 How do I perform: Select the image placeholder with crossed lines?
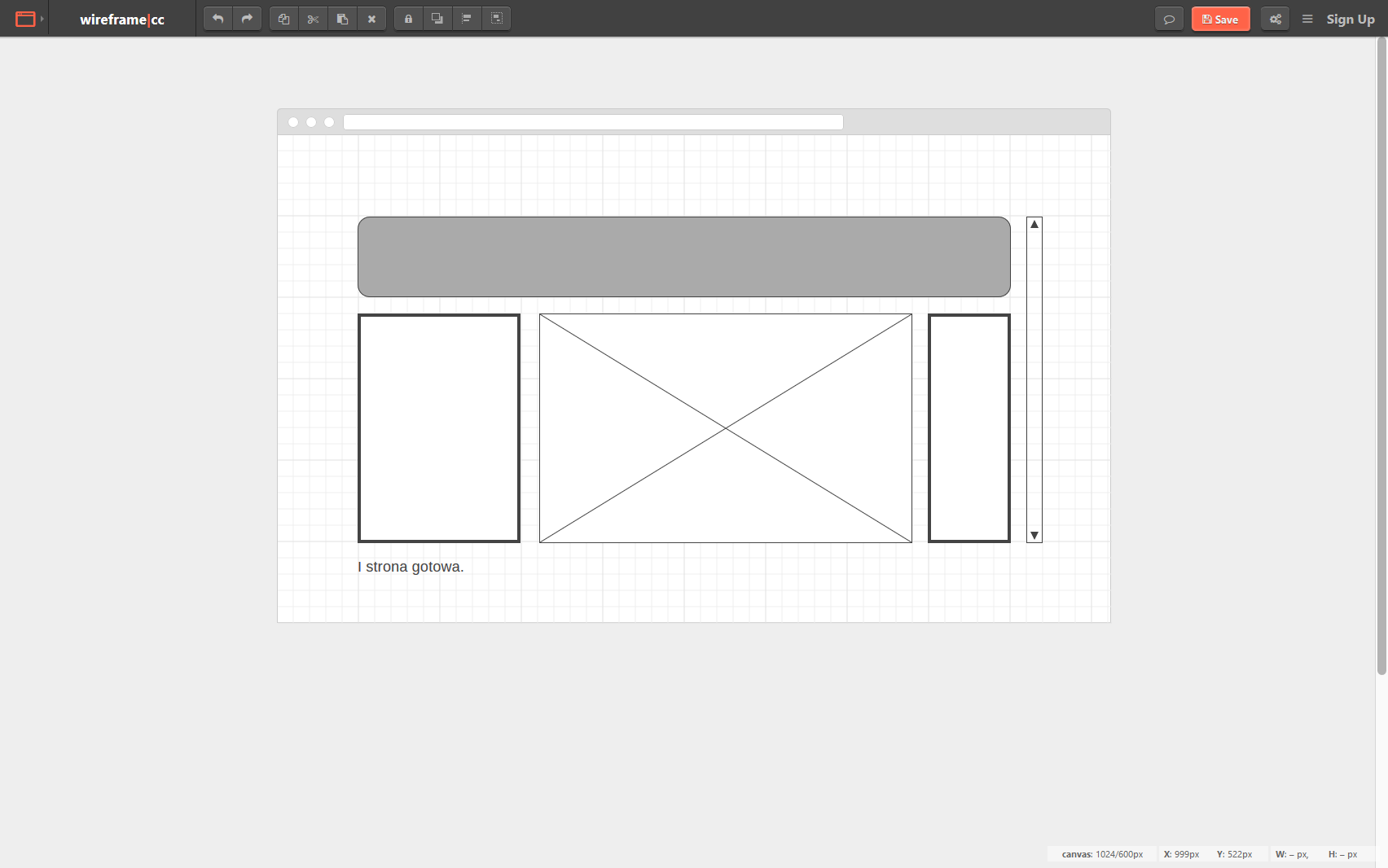(724, 427)
